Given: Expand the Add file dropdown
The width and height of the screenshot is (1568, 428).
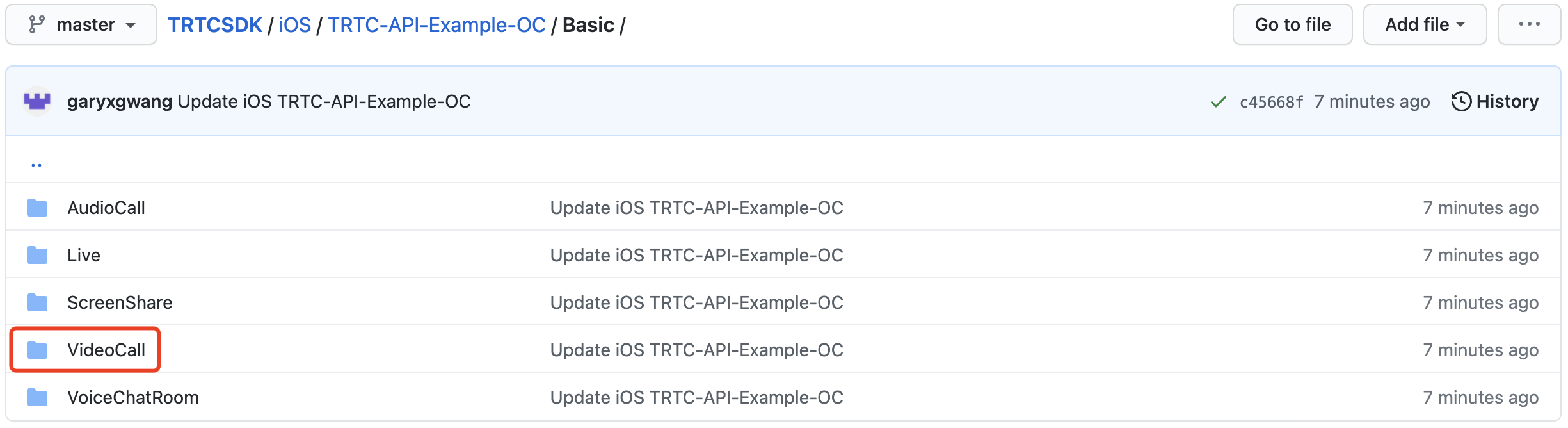Looking at the screenshot, I should click(1425, 25).
